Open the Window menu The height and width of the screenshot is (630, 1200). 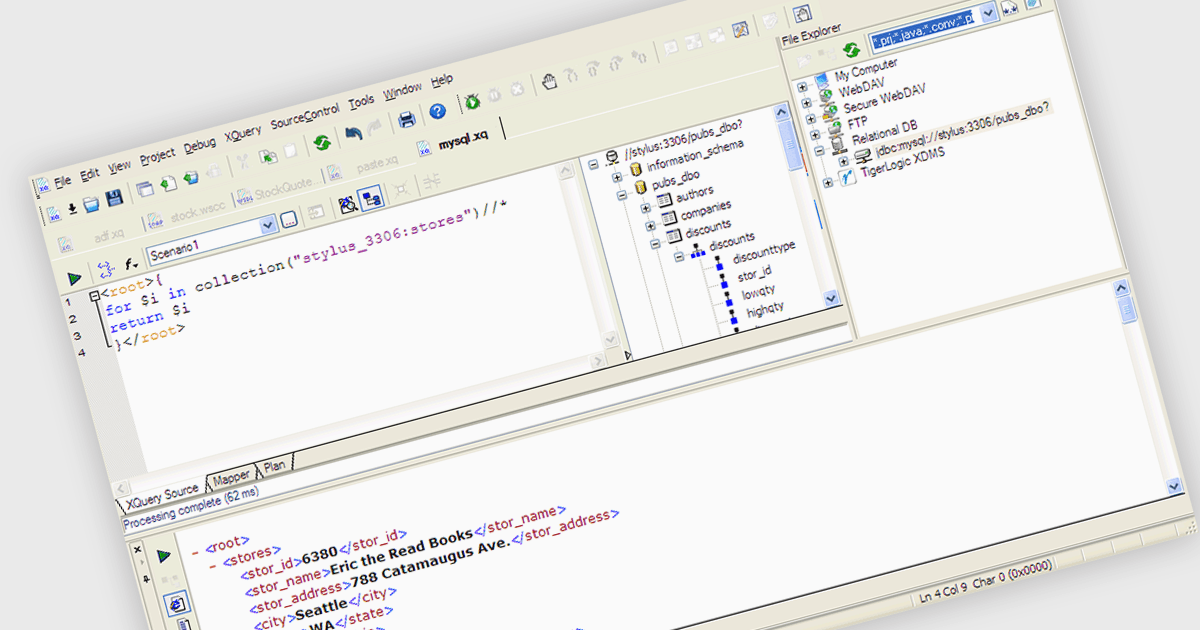click(x=403, y=91)
